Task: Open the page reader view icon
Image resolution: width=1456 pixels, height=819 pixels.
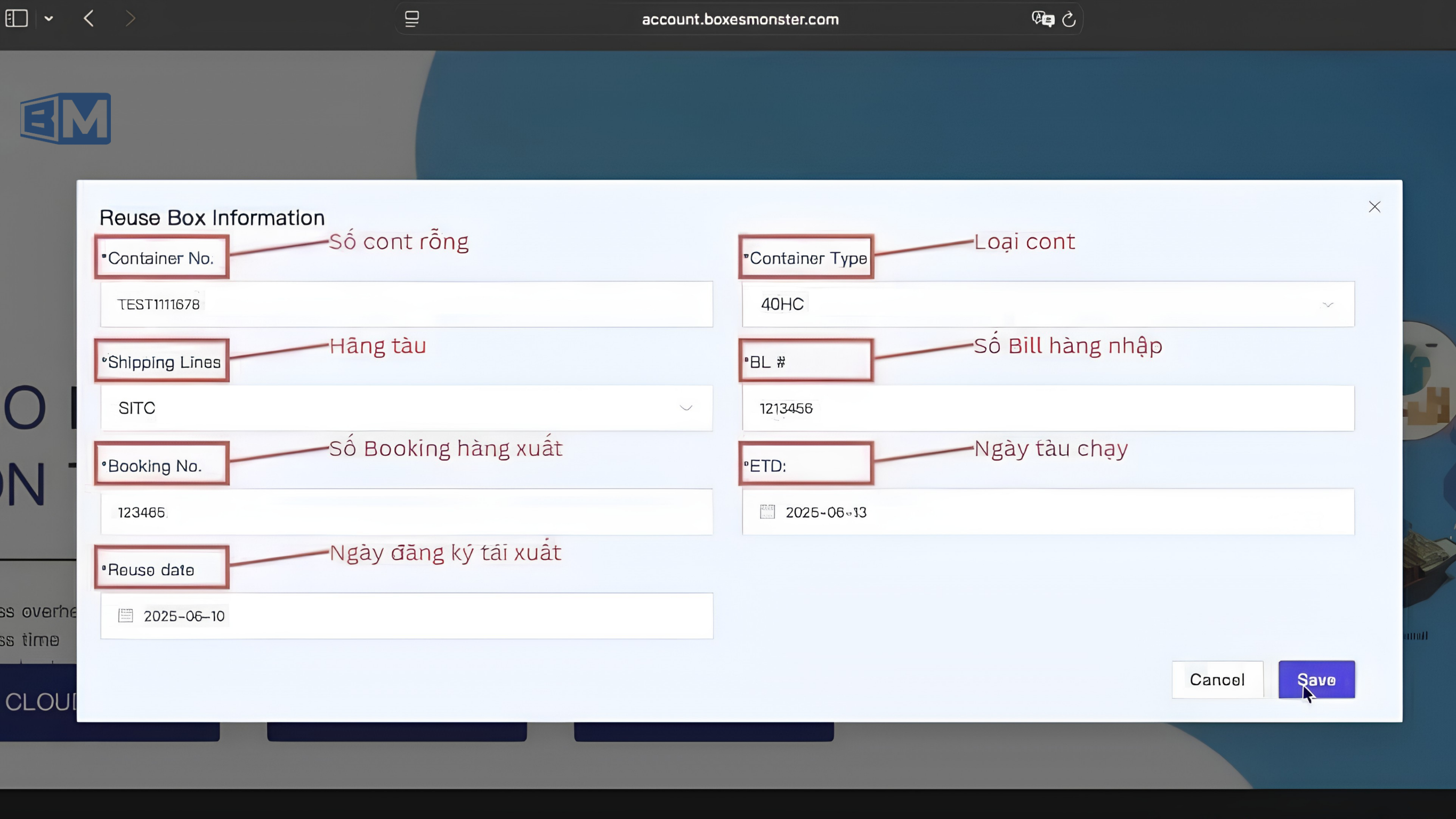Action: (412, 19)
